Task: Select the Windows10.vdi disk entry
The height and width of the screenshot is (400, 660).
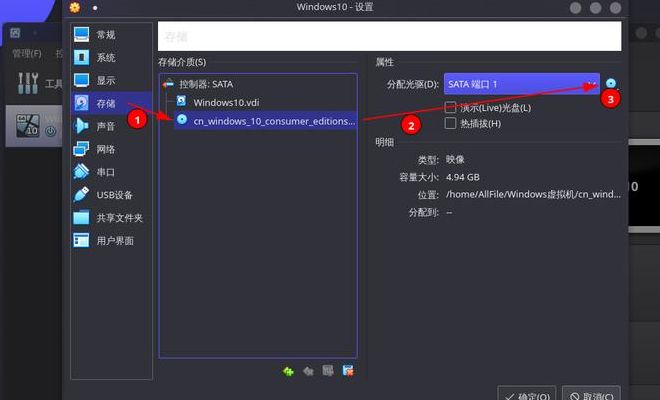Action: tap(265, 102)
